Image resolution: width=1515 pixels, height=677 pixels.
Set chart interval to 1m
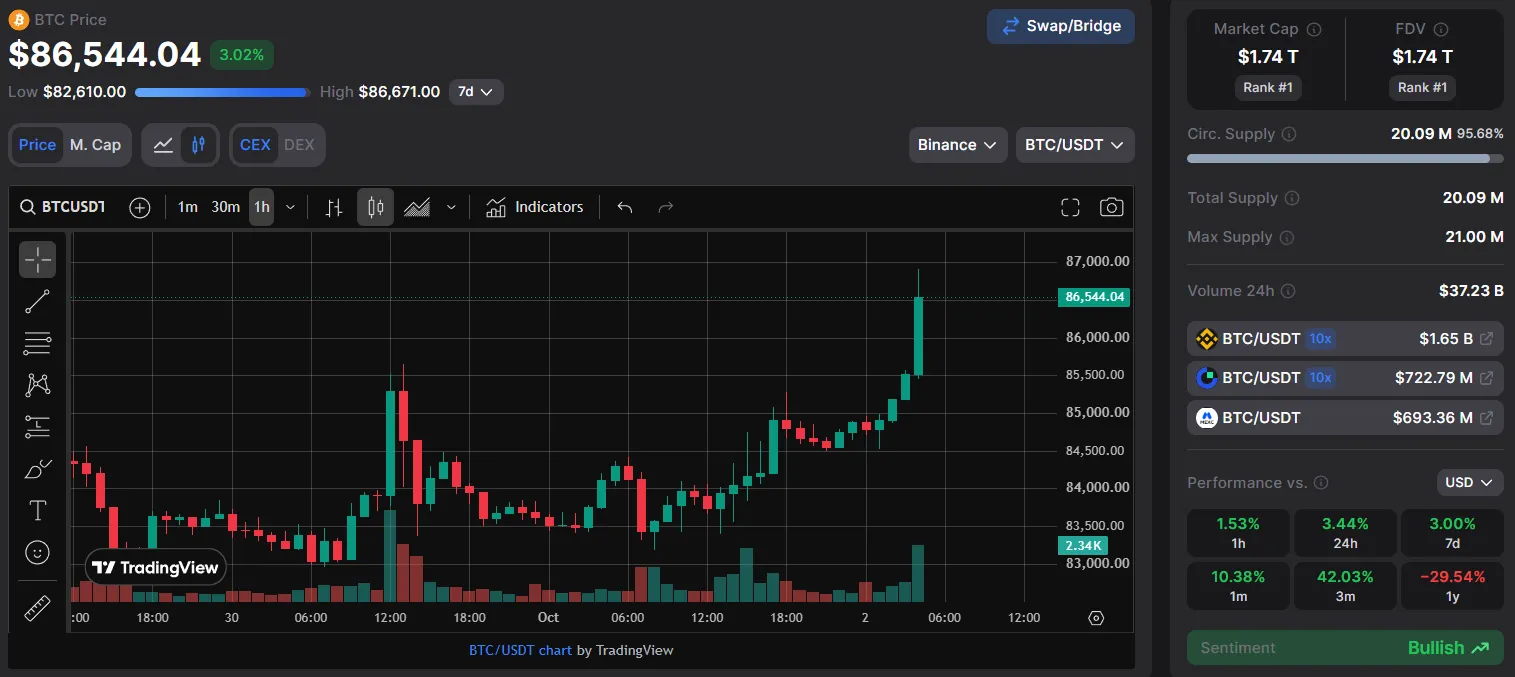(188, 207)
